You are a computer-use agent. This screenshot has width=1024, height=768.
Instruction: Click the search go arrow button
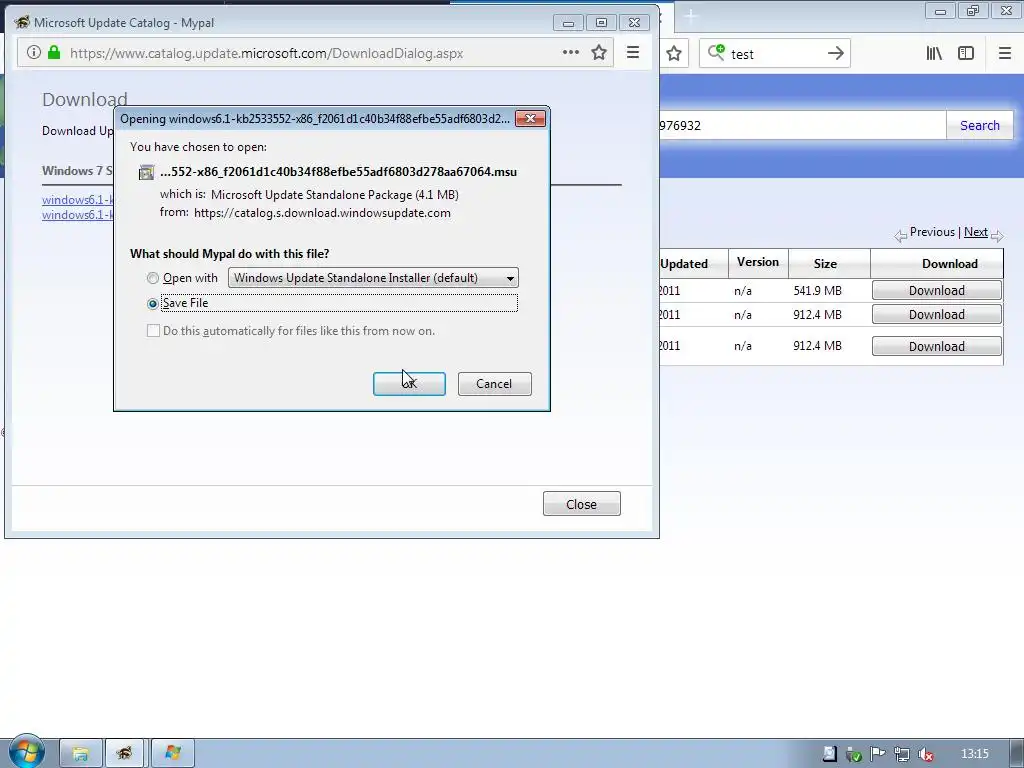click(x=836, y=54)
